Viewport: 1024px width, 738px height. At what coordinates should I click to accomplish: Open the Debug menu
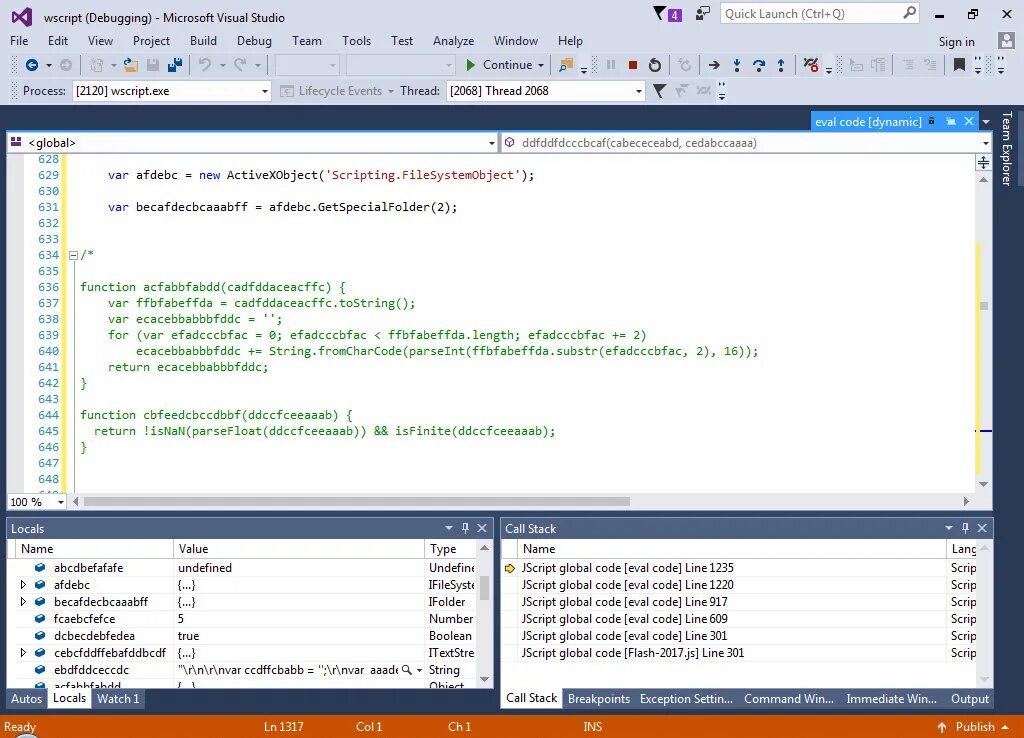click(x=254, y=40)
